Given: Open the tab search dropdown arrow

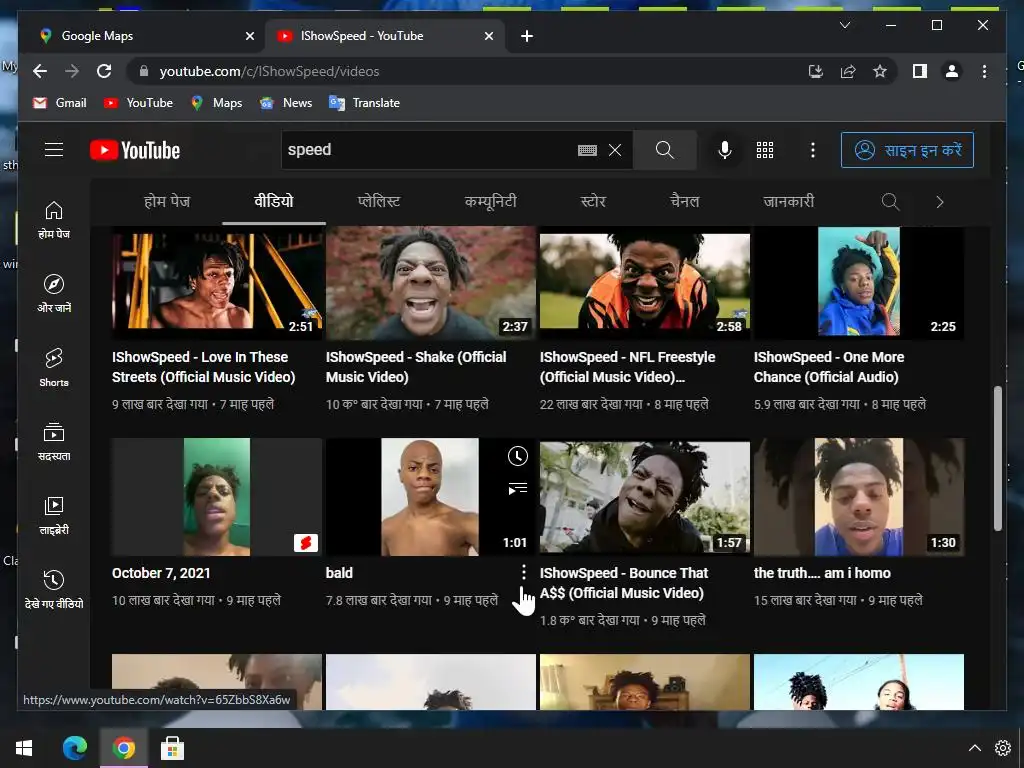Looking at the screenshot, I should (x=844, y=25).
